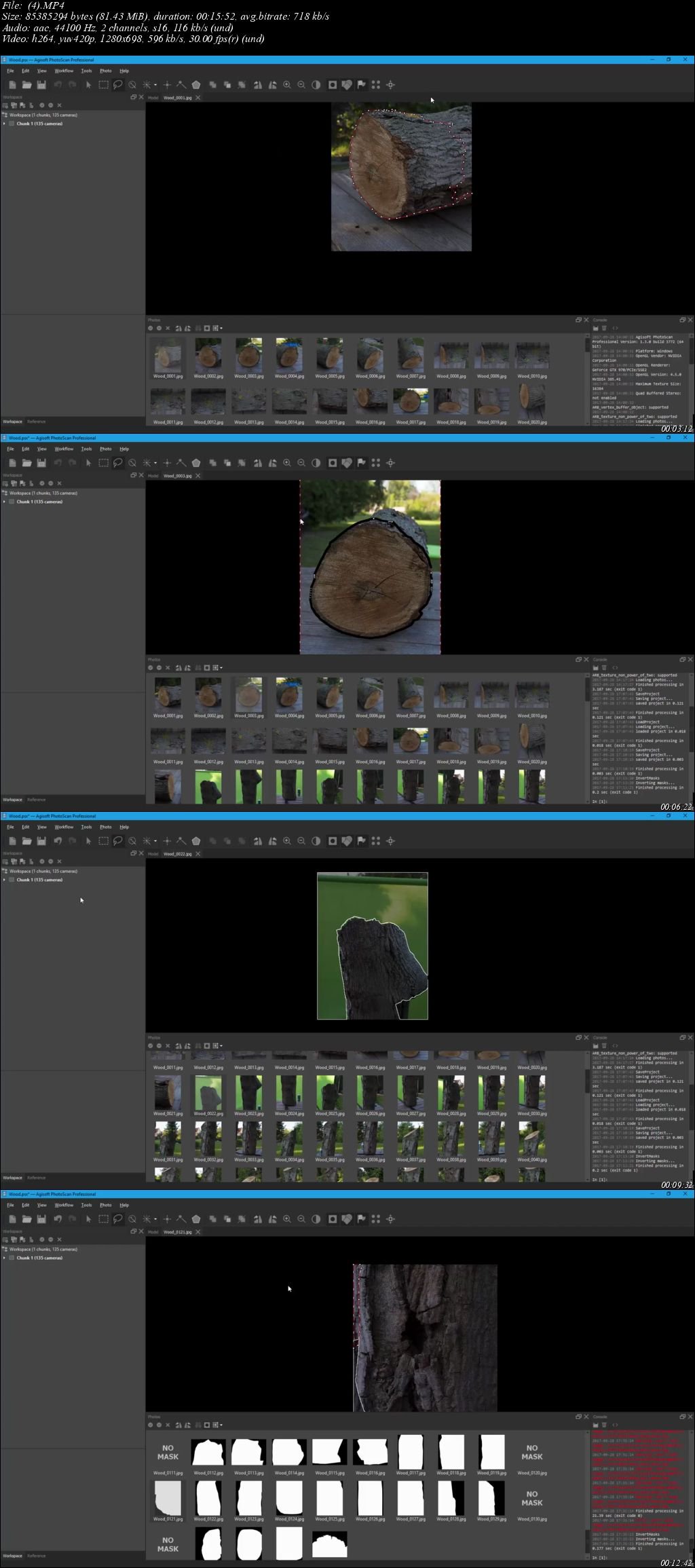Select Rectangle Selection tool in Wood_0001.jpg window
This screenshot has width=695, height=1568.
(103, 85)
